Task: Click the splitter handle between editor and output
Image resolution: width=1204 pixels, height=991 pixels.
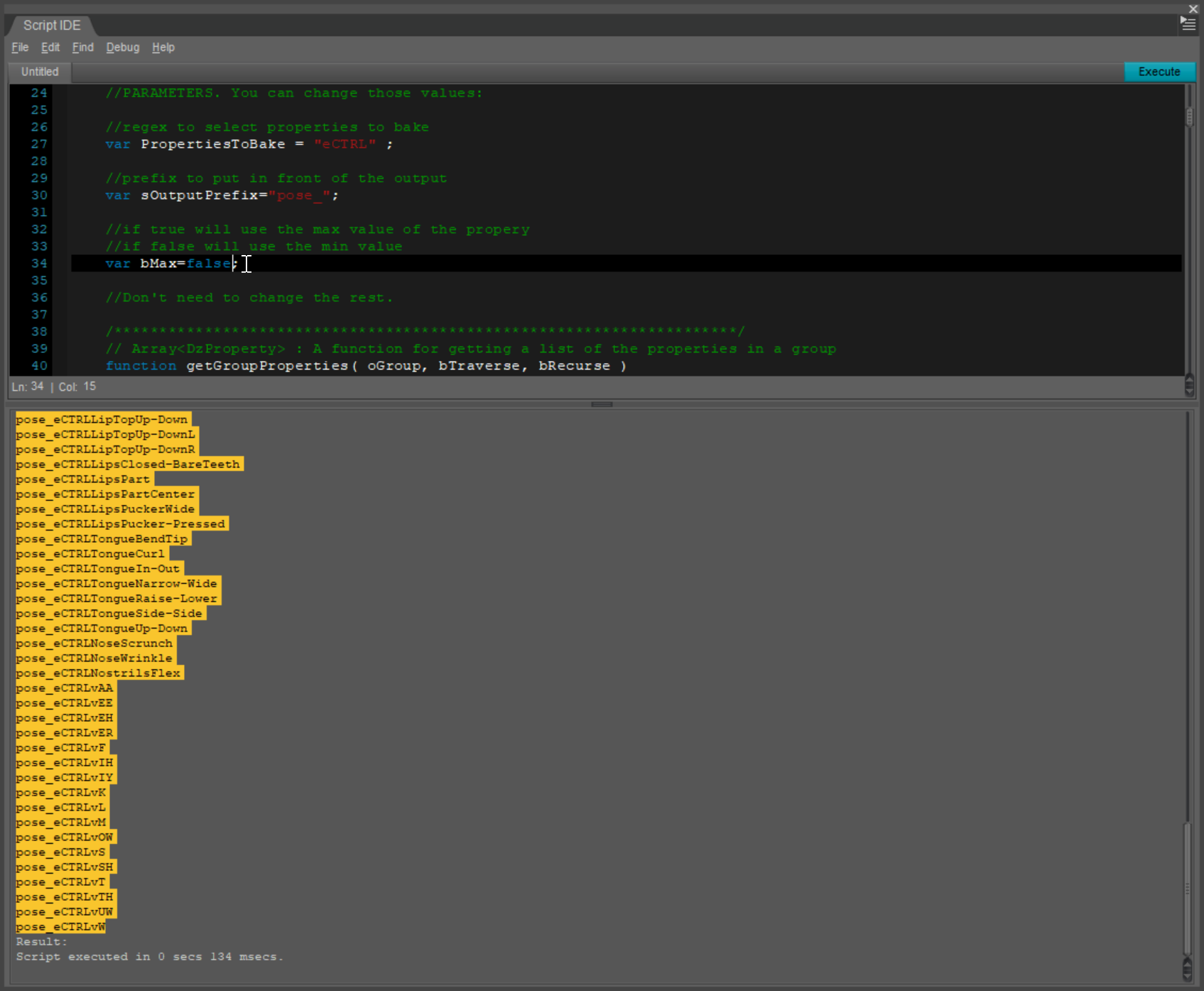Action: (x=602, y=404)
